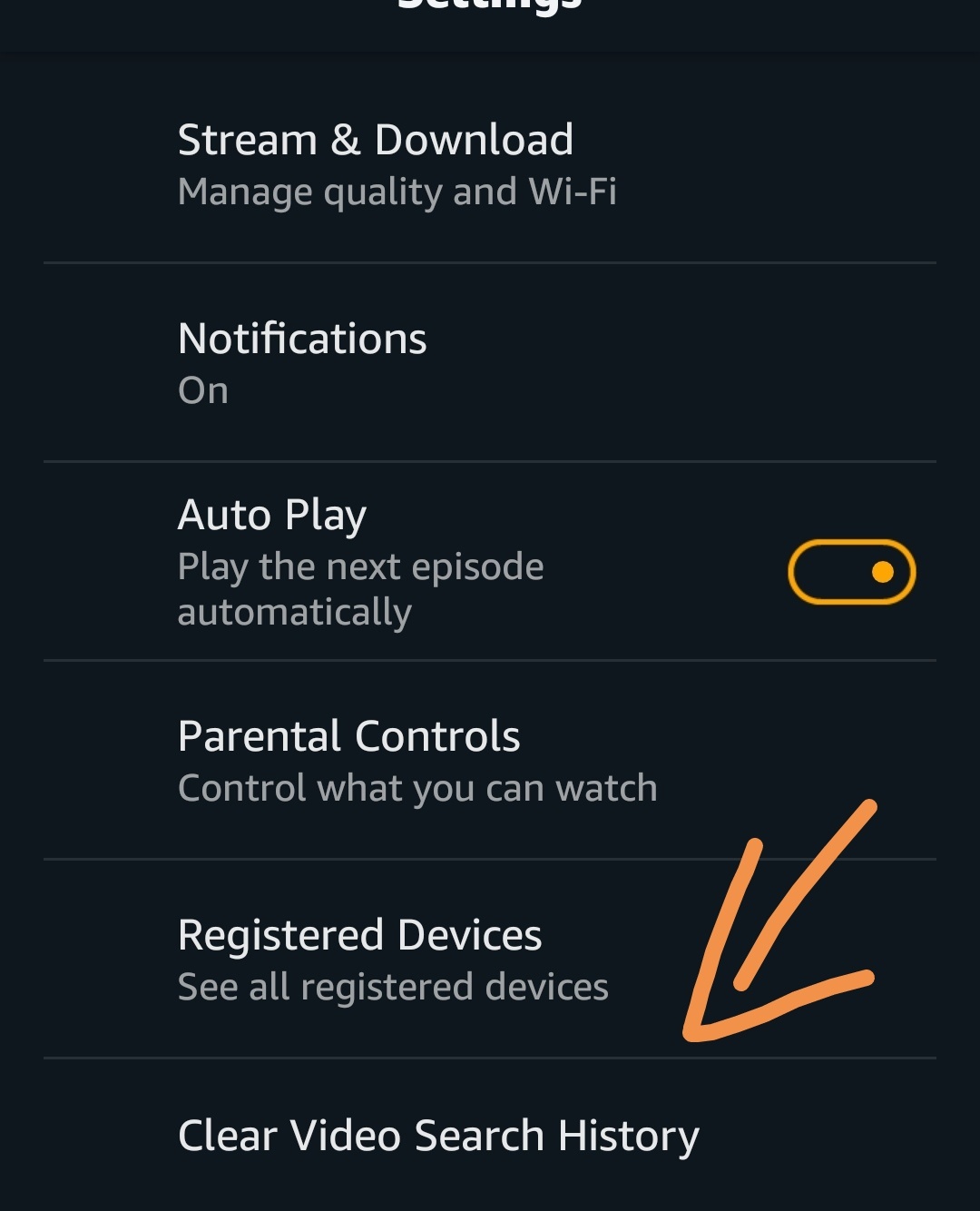Click the 'Manage quality and Wi-Fi' subtitle
Screen dimensions: 980x1211
[397, 192]
